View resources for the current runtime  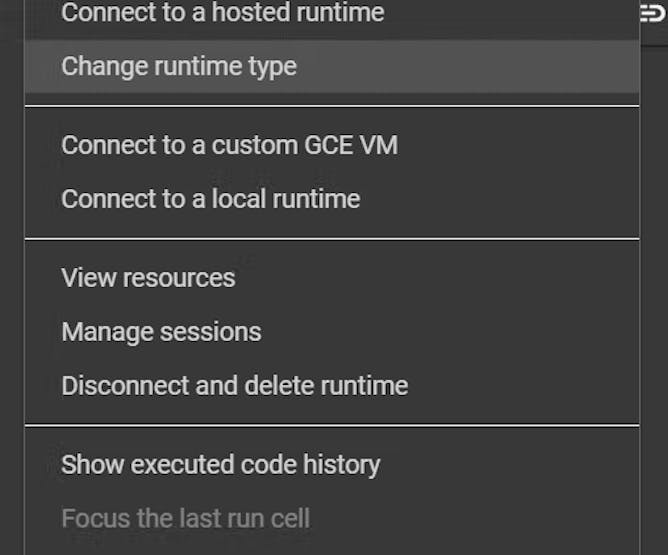(148, 278)
